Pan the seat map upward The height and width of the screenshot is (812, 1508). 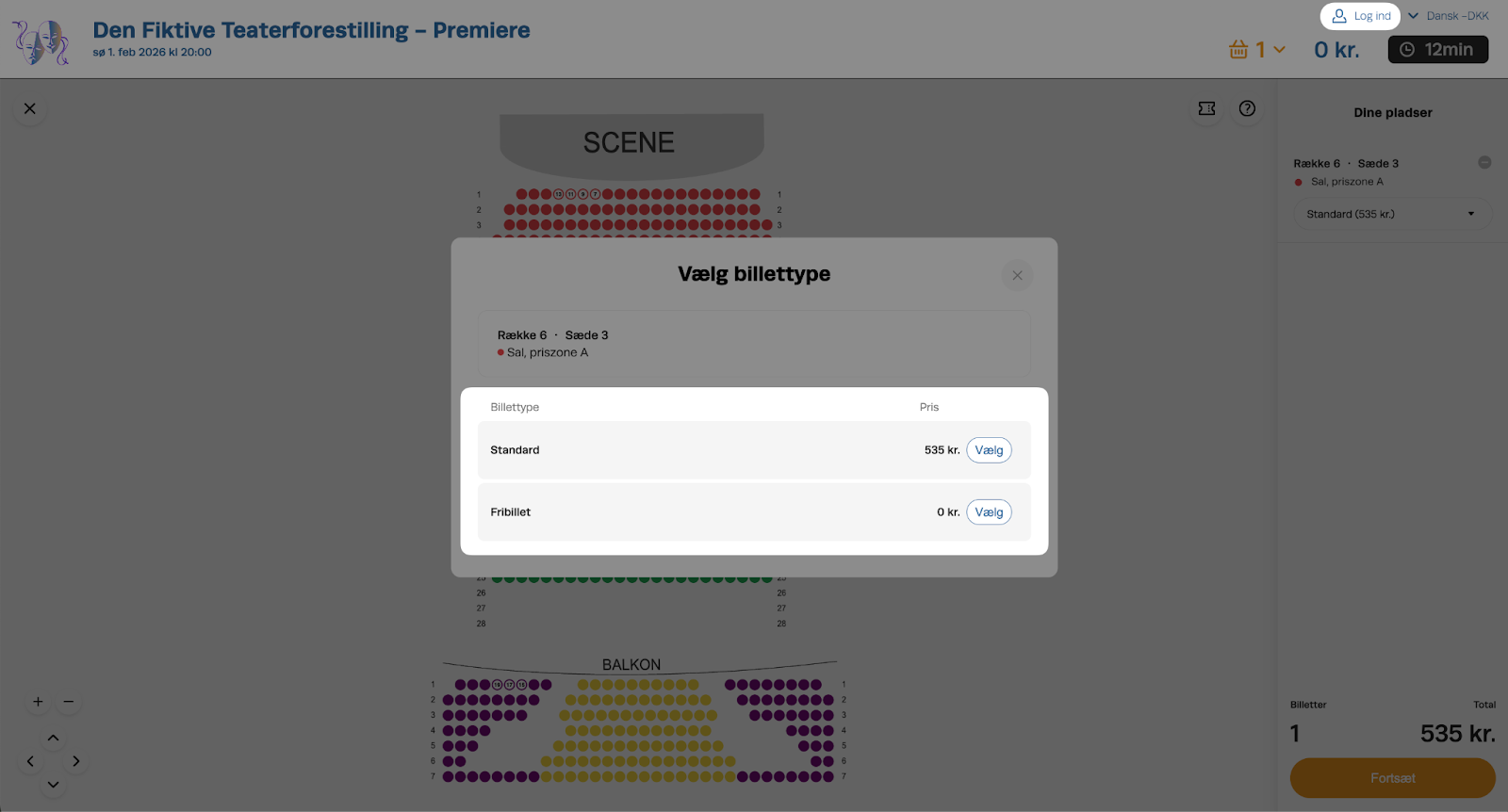point(53,738)
